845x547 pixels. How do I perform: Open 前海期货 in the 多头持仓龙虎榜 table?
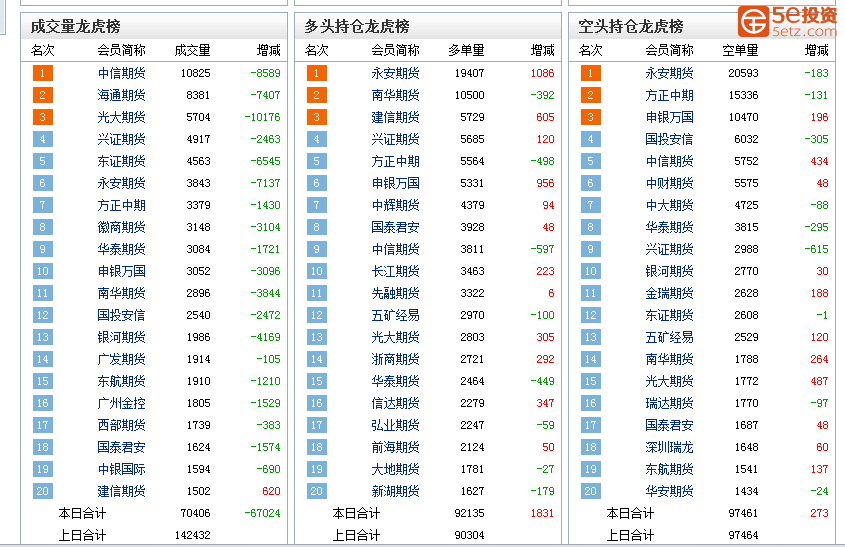395,447
